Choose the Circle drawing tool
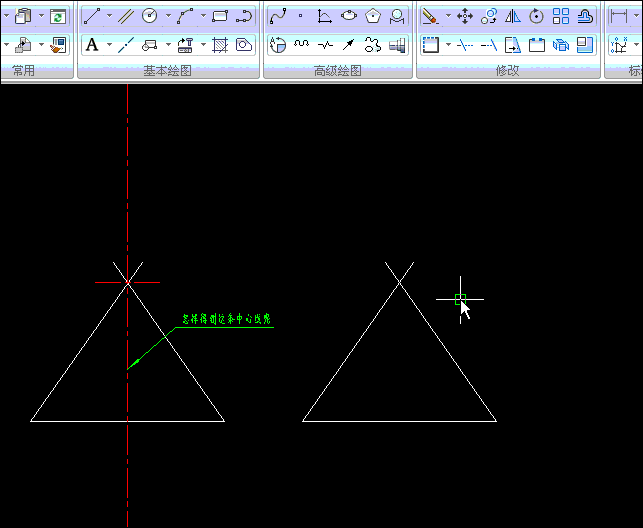Screen dimensions: 643x528 150,16
